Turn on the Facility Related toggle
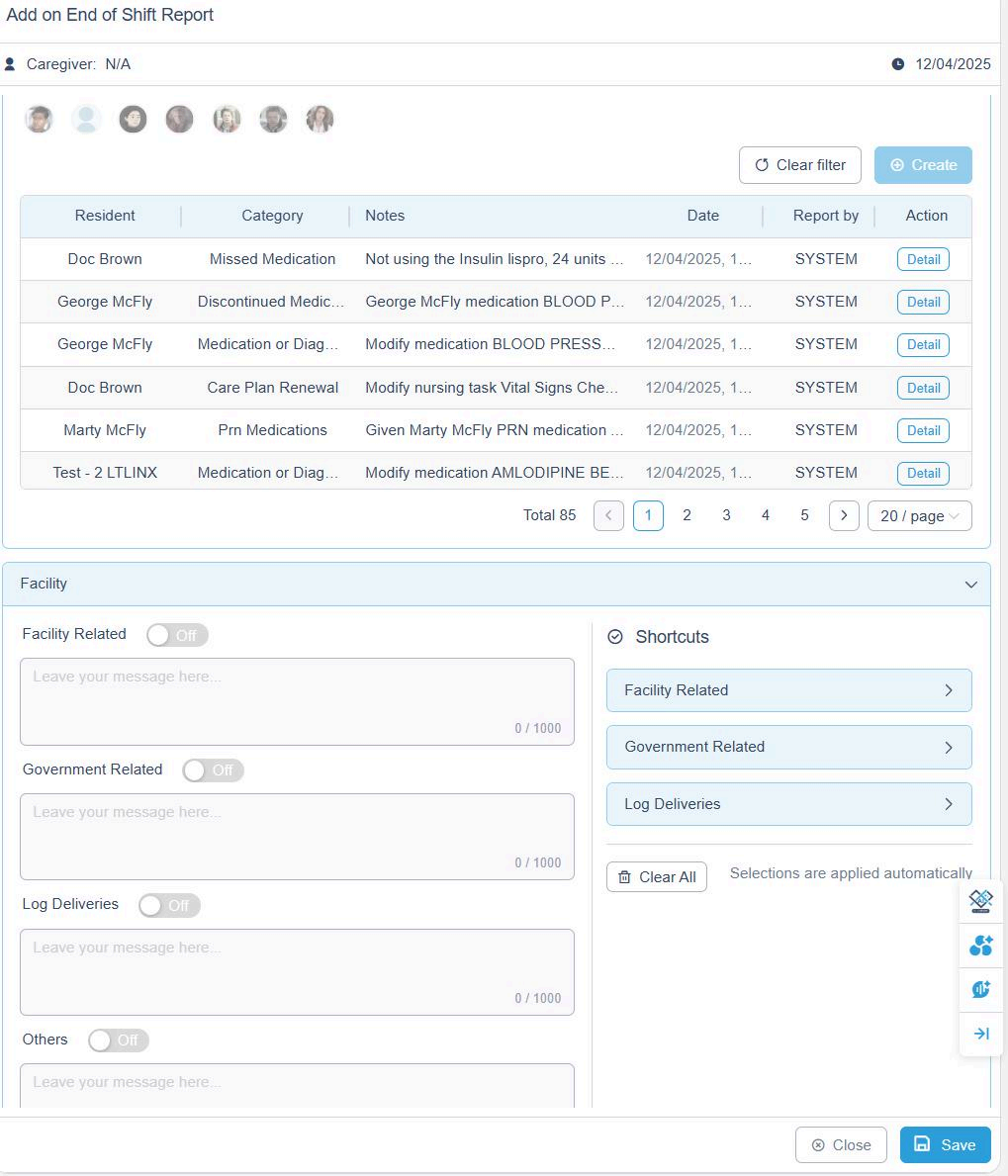Image resolution: width=1008 pixels, height=1176 pixels. point(177,635)
